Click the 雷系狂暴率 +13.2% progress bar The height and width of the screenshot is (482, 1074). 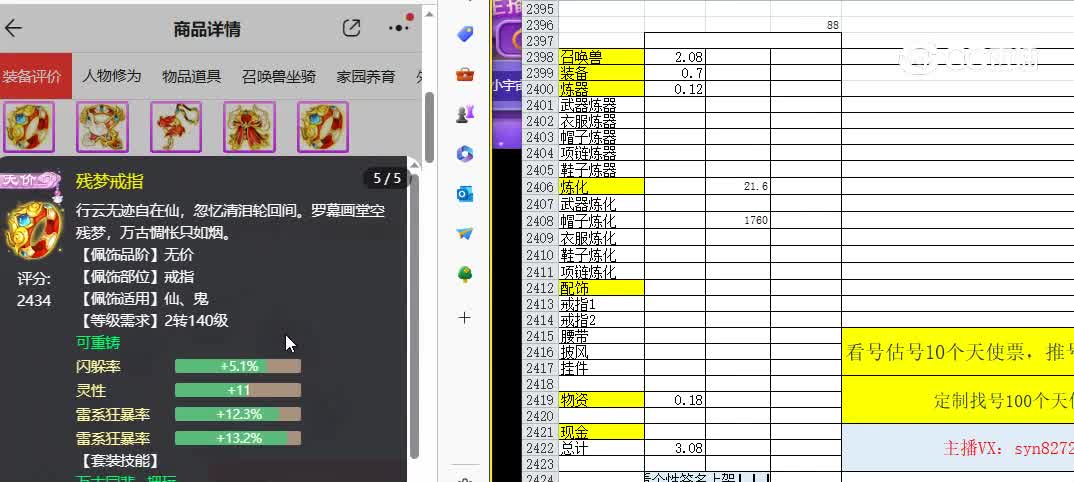(238, 438)
